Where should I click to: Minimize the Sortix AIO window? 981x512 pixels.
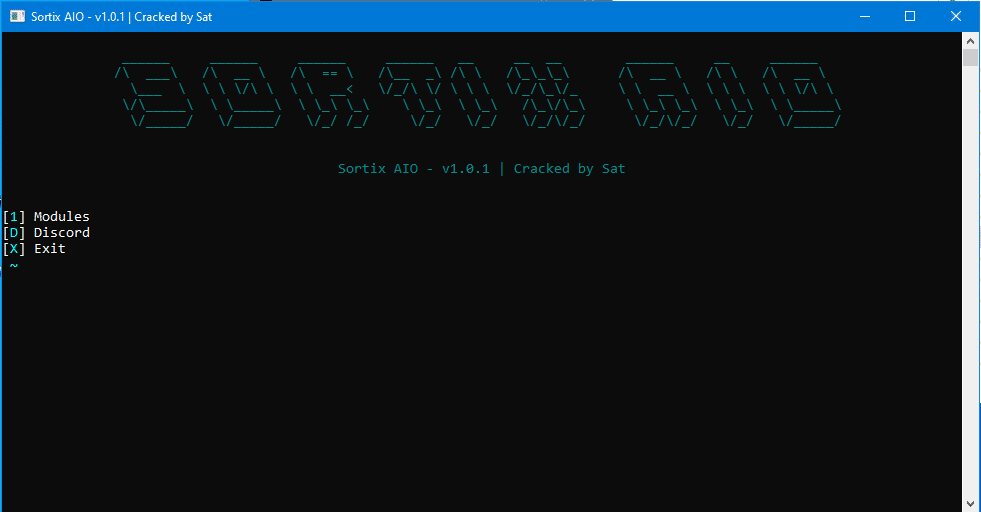pos(865,16)
